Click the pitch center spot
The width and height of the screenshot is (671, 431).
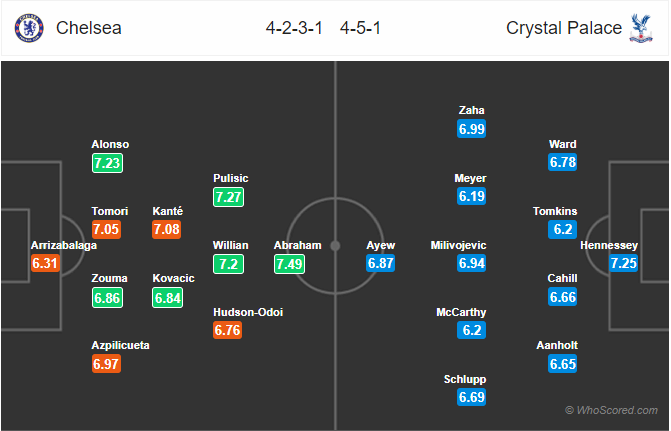[x=336, y=246]
